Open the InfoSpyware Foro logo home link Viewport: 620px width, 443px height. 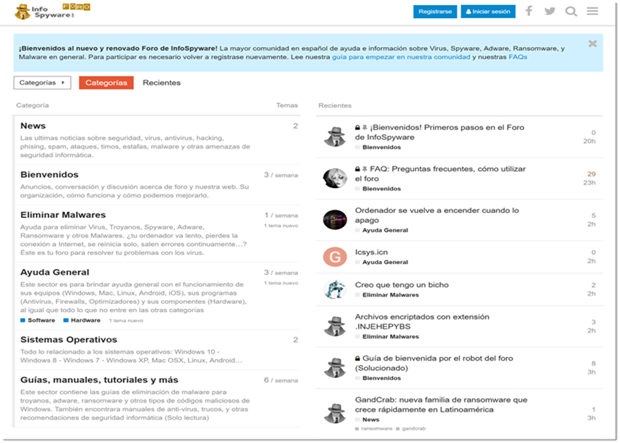tap(52, 12)
